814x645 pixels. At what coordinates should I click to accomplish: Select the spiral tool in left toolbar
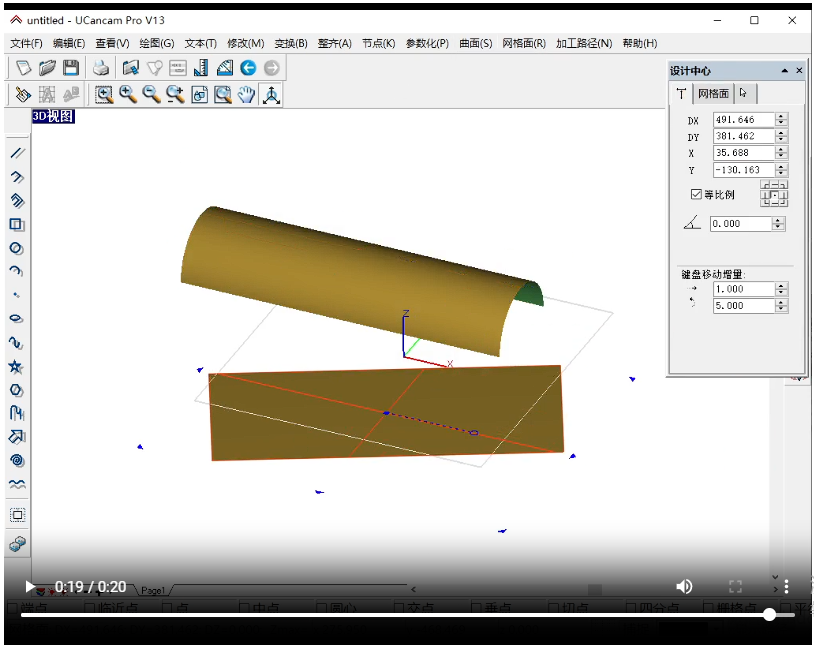point(16,460)
